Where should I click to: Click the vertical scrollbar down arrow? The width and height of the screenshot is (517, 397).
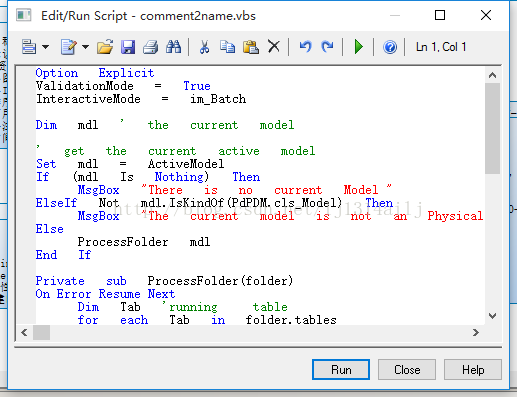click(x=492, y=315)
